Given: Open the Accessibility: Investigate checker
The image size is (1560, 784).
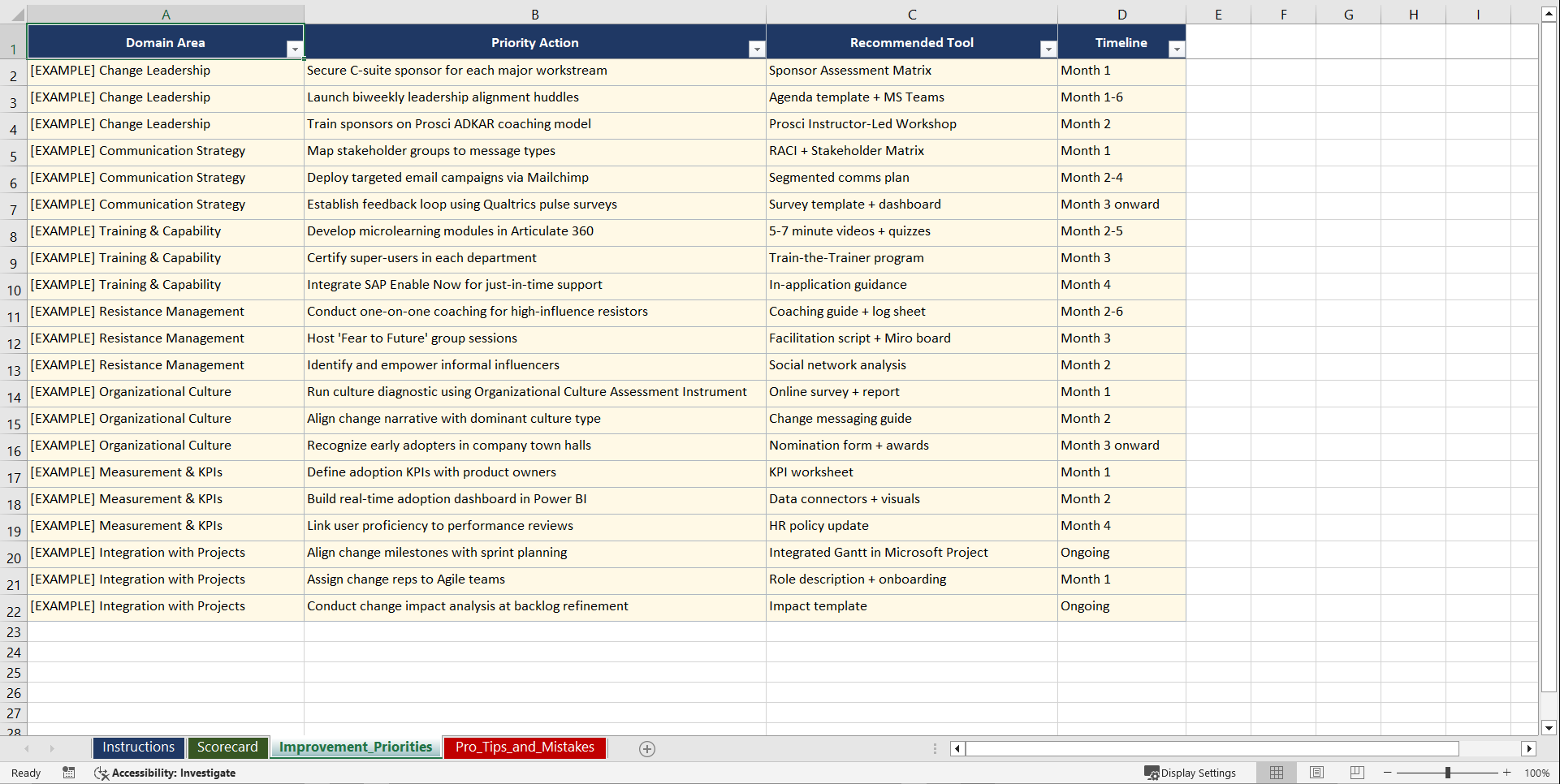Looking at the screenshot, I should (166, 773).
